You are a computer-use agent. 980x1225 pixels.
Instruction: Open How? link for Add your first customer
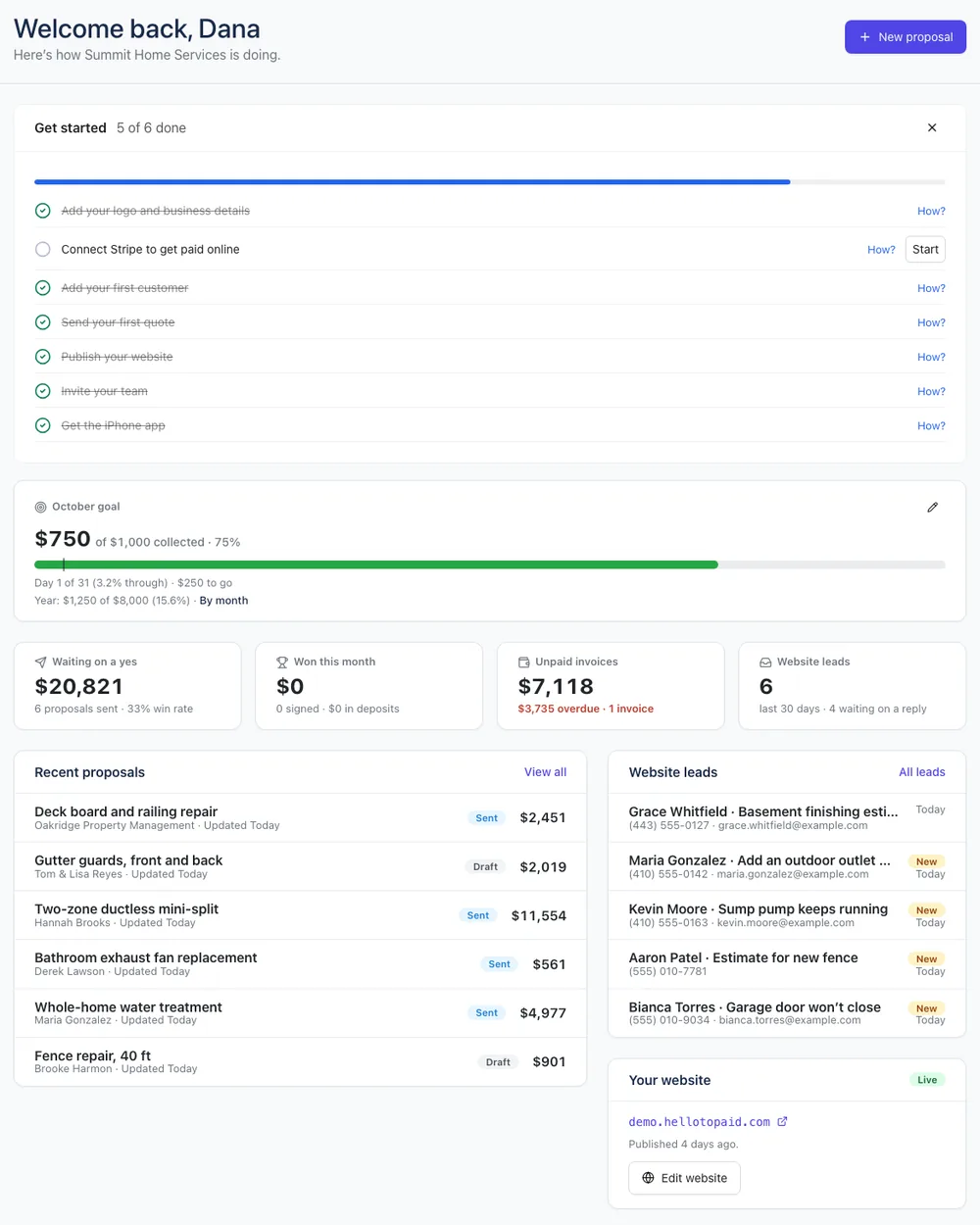[x=931, y=288]
